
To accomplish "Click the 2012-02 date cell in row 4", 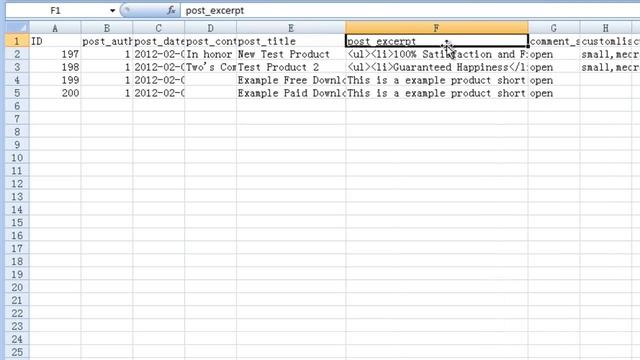I will coord(158,80).
